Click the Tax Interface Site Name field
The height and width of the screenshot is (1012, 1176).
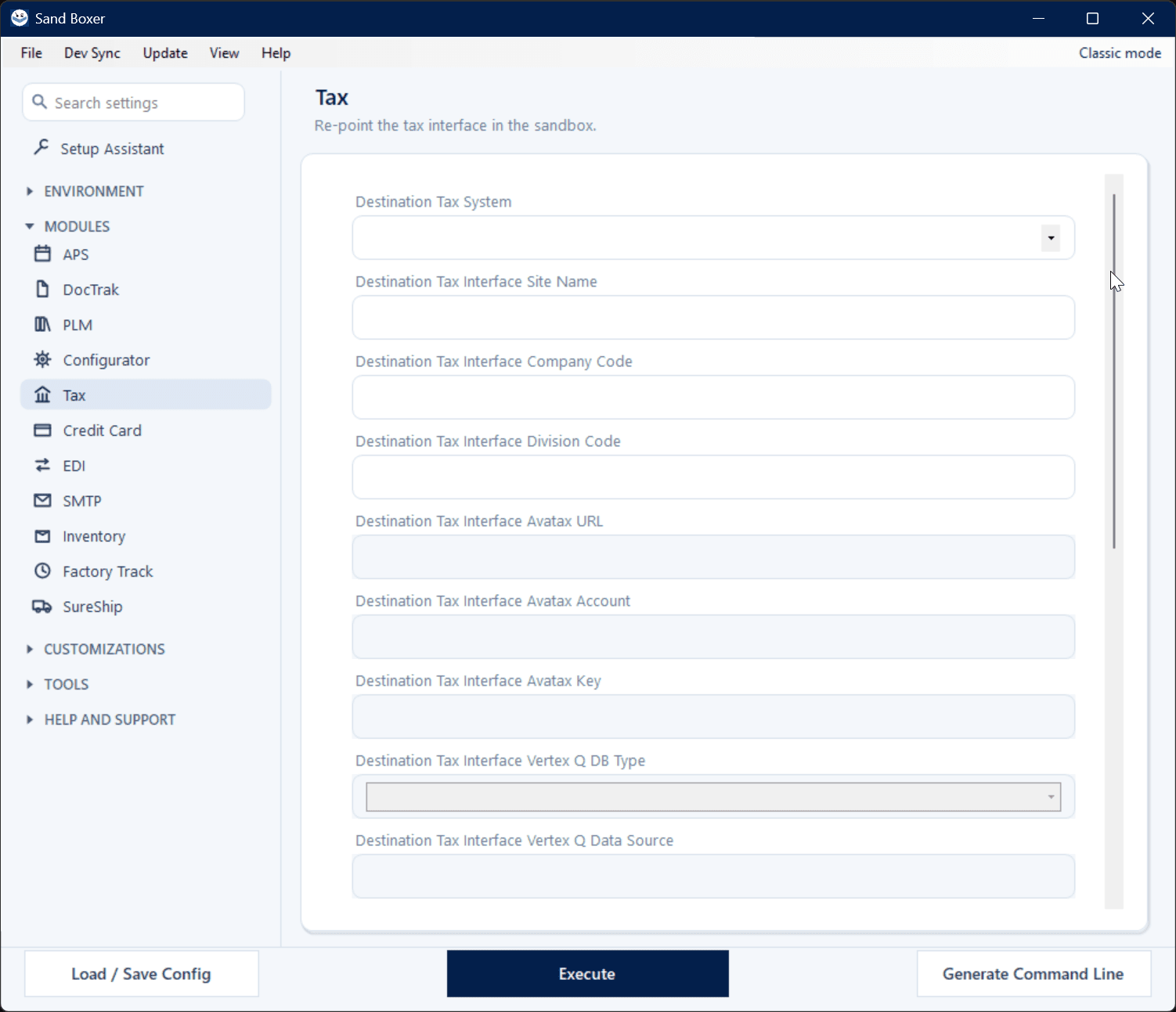(713, 318)
